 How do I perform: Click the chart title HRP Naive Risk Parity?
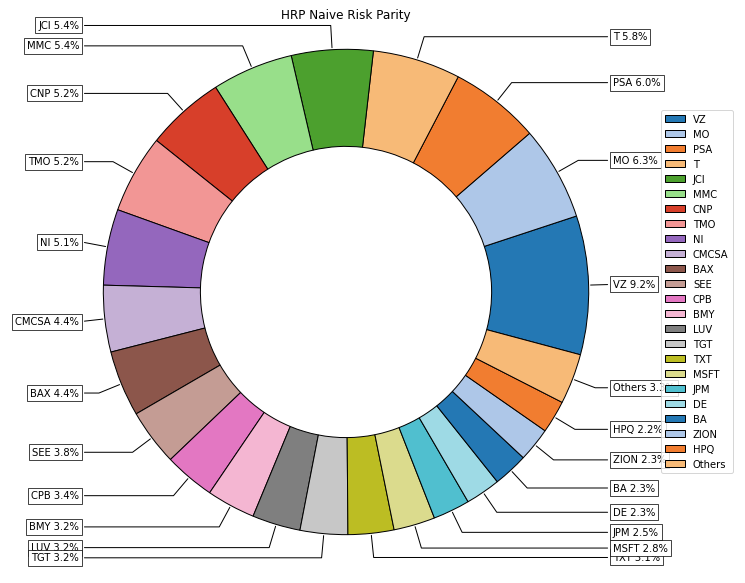[x=345, y=15]
